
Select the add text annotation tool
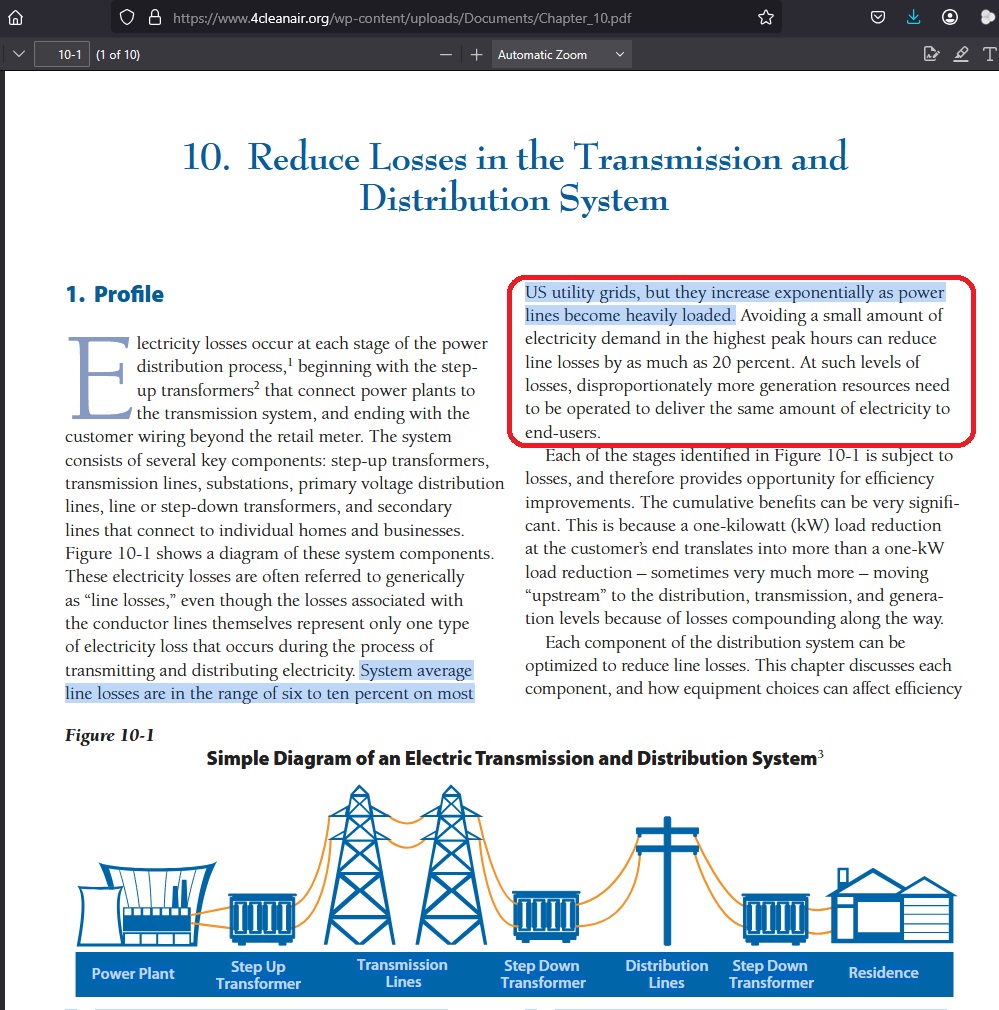point(989,54)
